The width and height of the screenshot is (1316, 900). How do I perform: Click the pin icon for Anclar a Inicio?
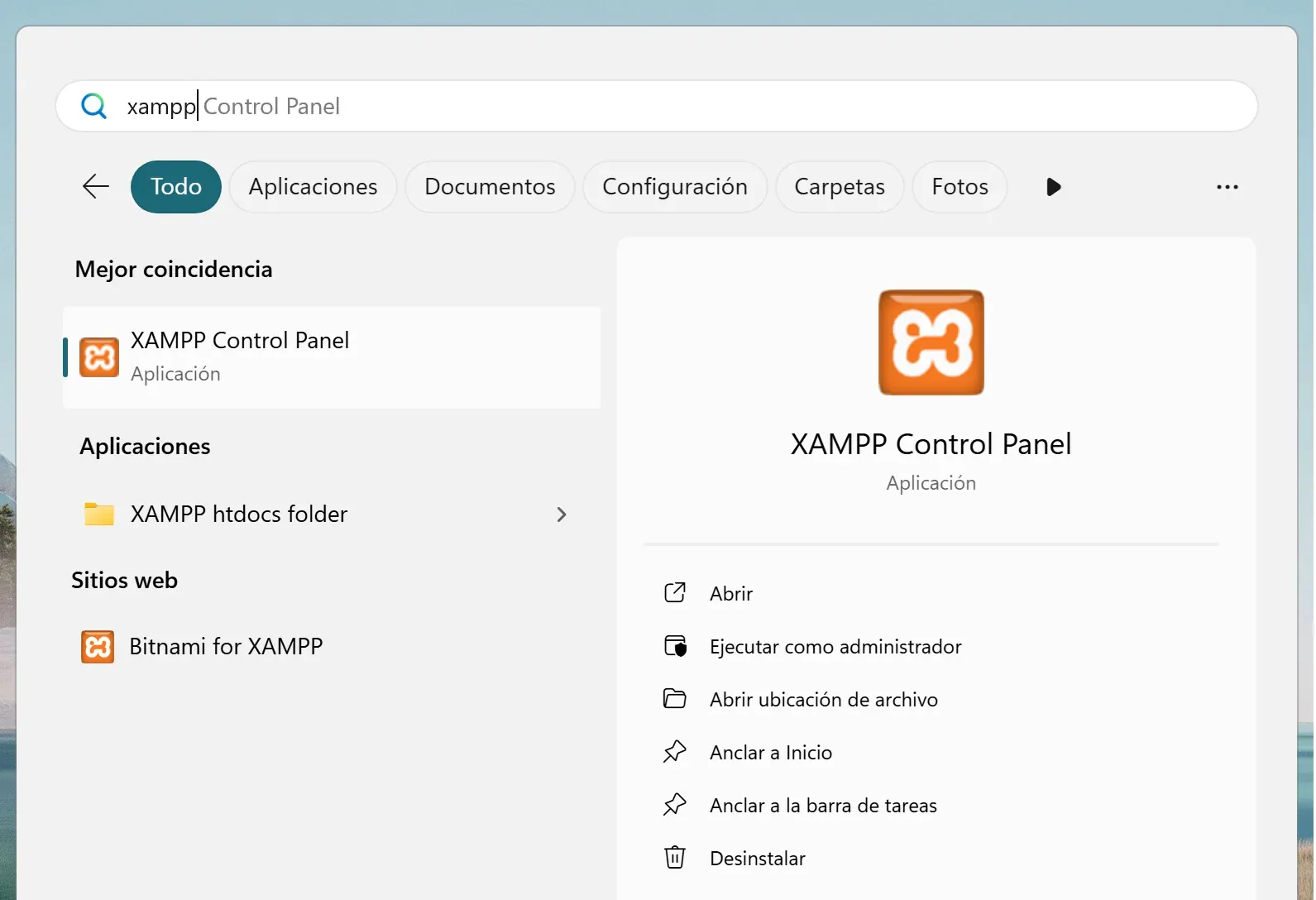(675, 752)
